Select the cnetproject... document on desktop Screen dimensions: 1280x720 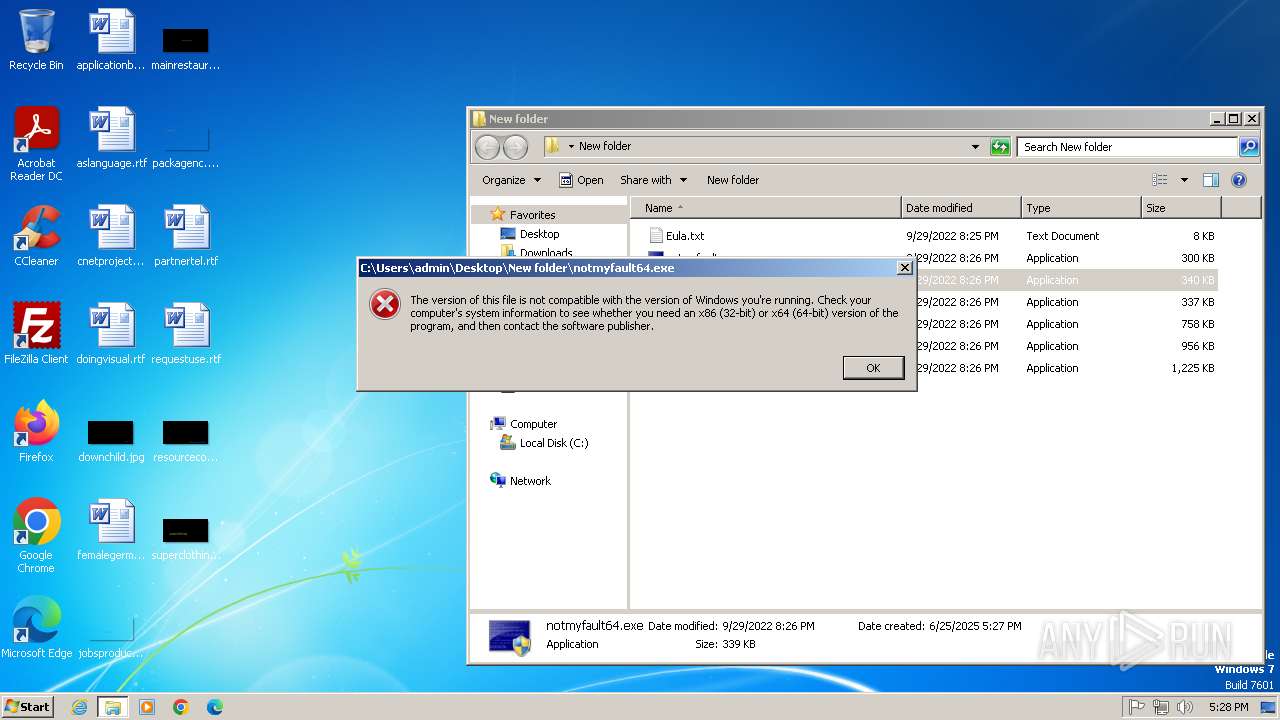click(111, 236)
